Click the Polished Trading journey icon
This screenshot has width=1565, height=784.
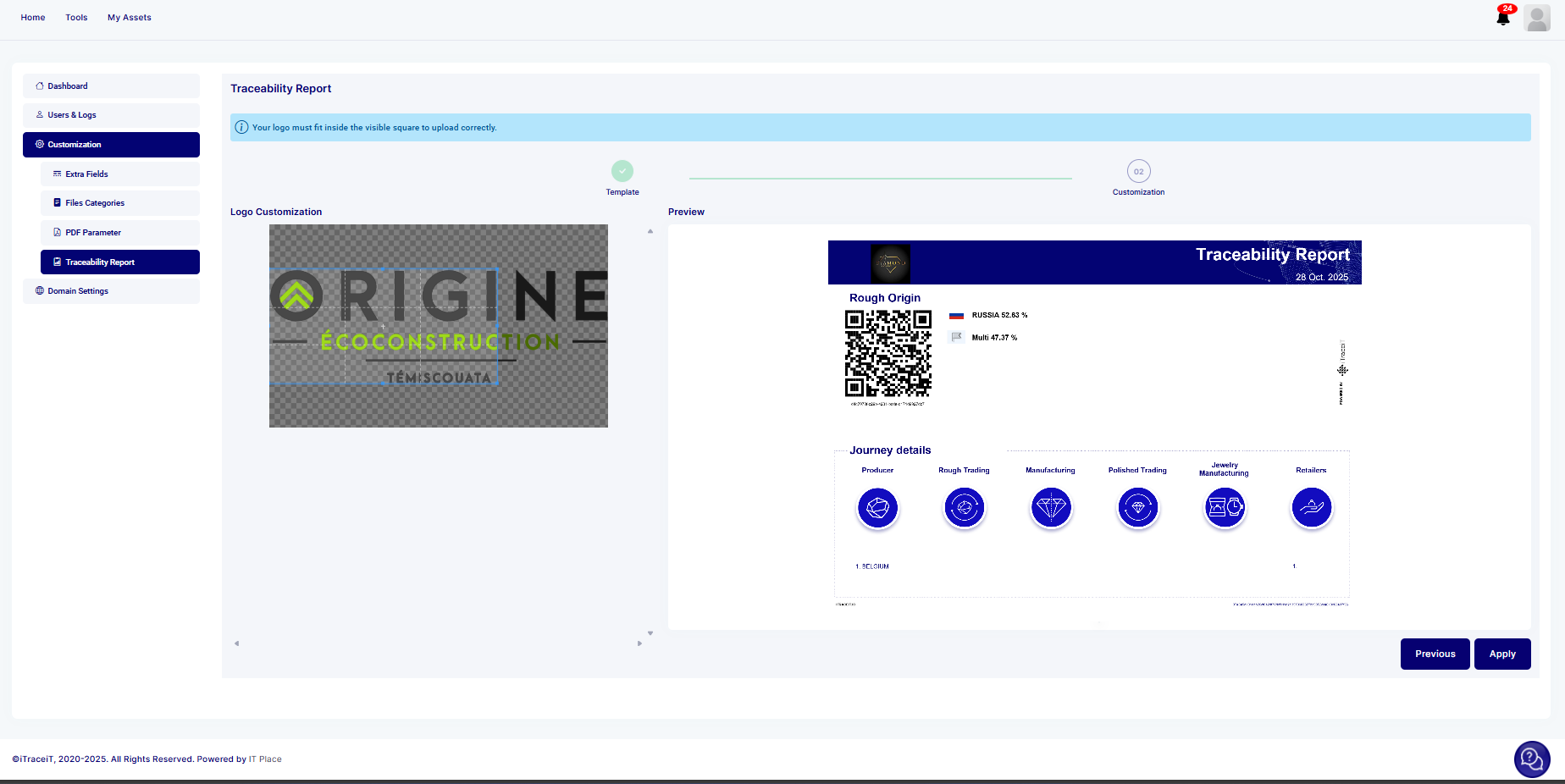[x=1137, y=508]
